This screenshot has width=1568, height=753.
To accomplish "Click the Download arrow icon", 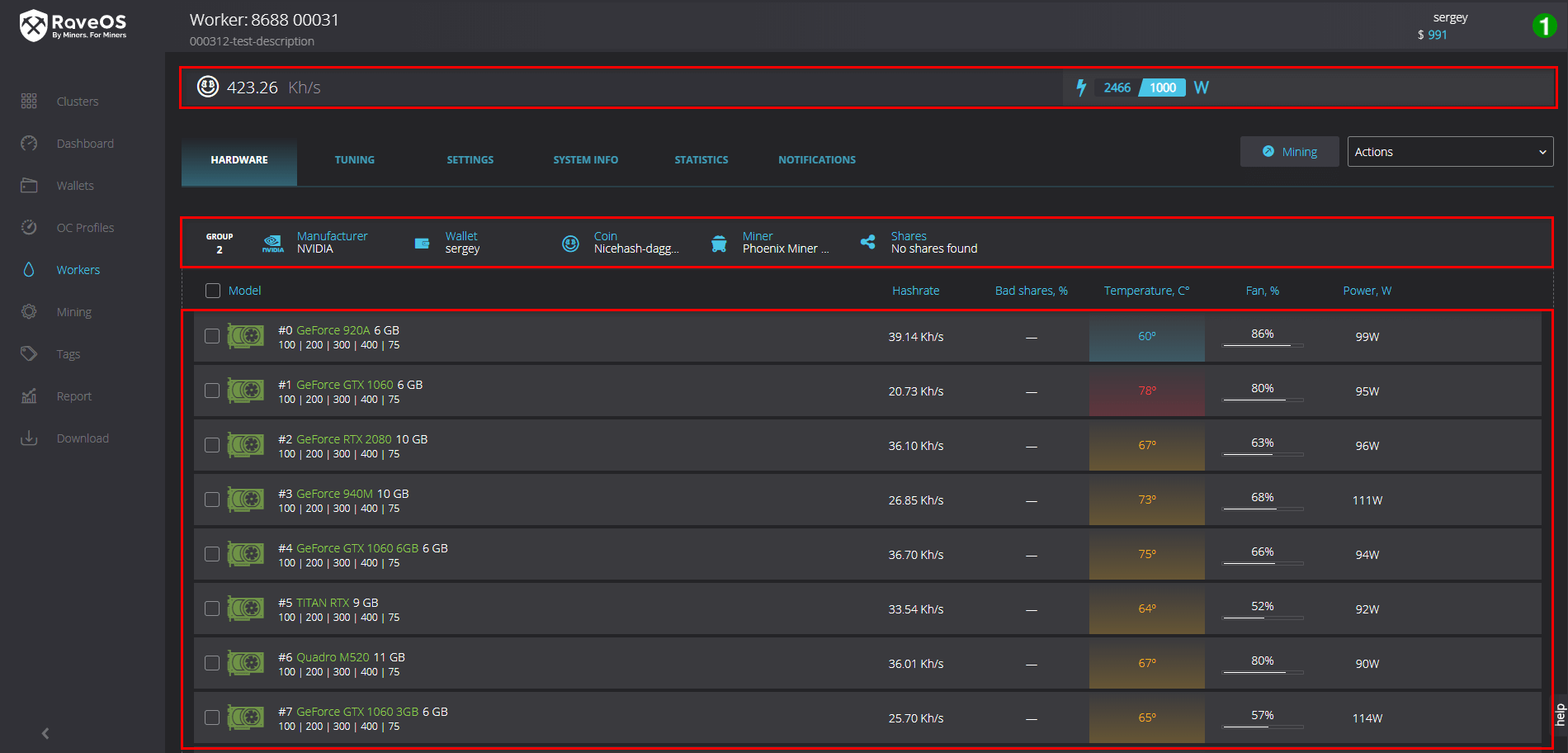I will [29, 438].
